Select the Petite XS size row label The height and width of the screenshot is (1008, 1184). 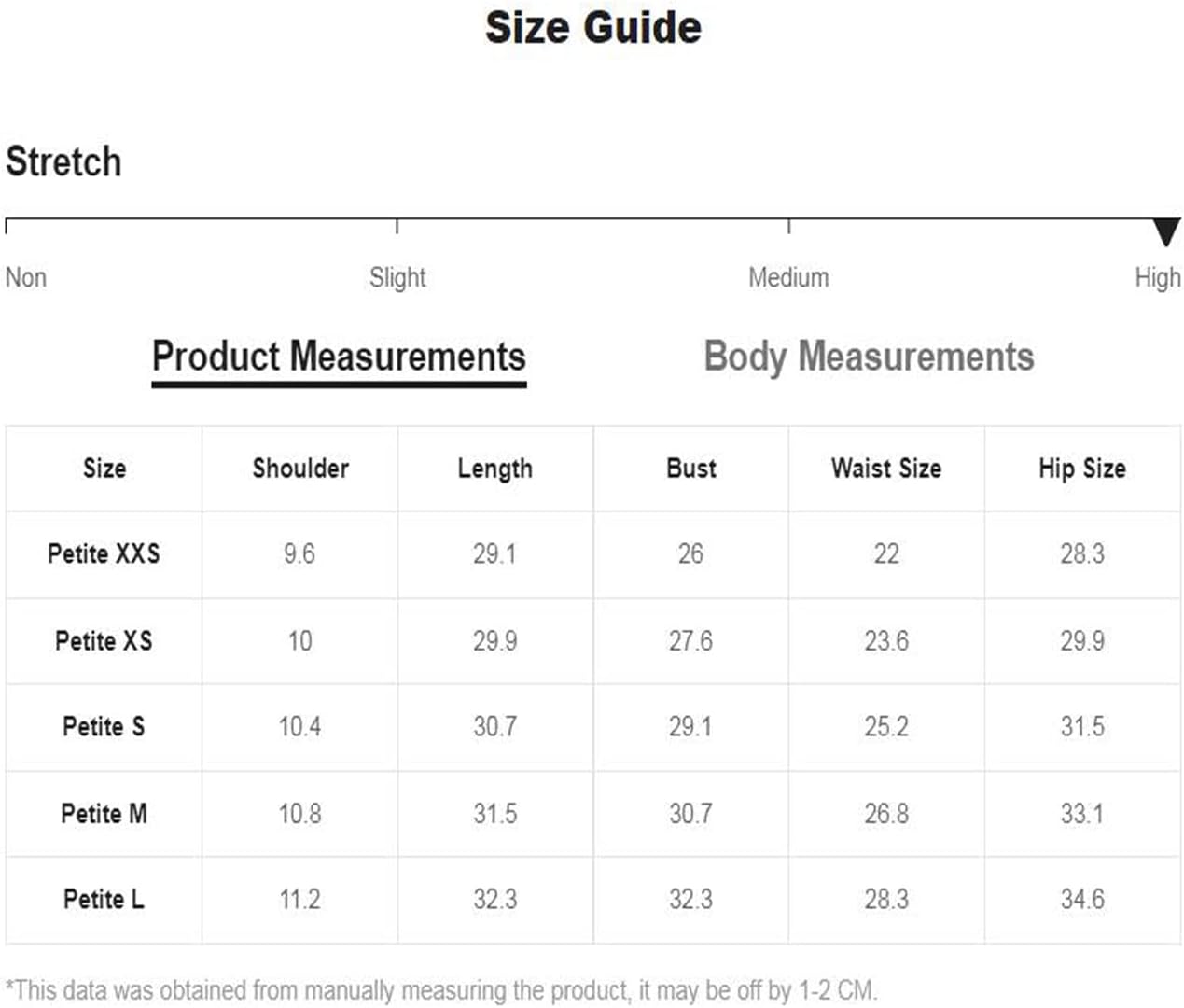point(104,640)
